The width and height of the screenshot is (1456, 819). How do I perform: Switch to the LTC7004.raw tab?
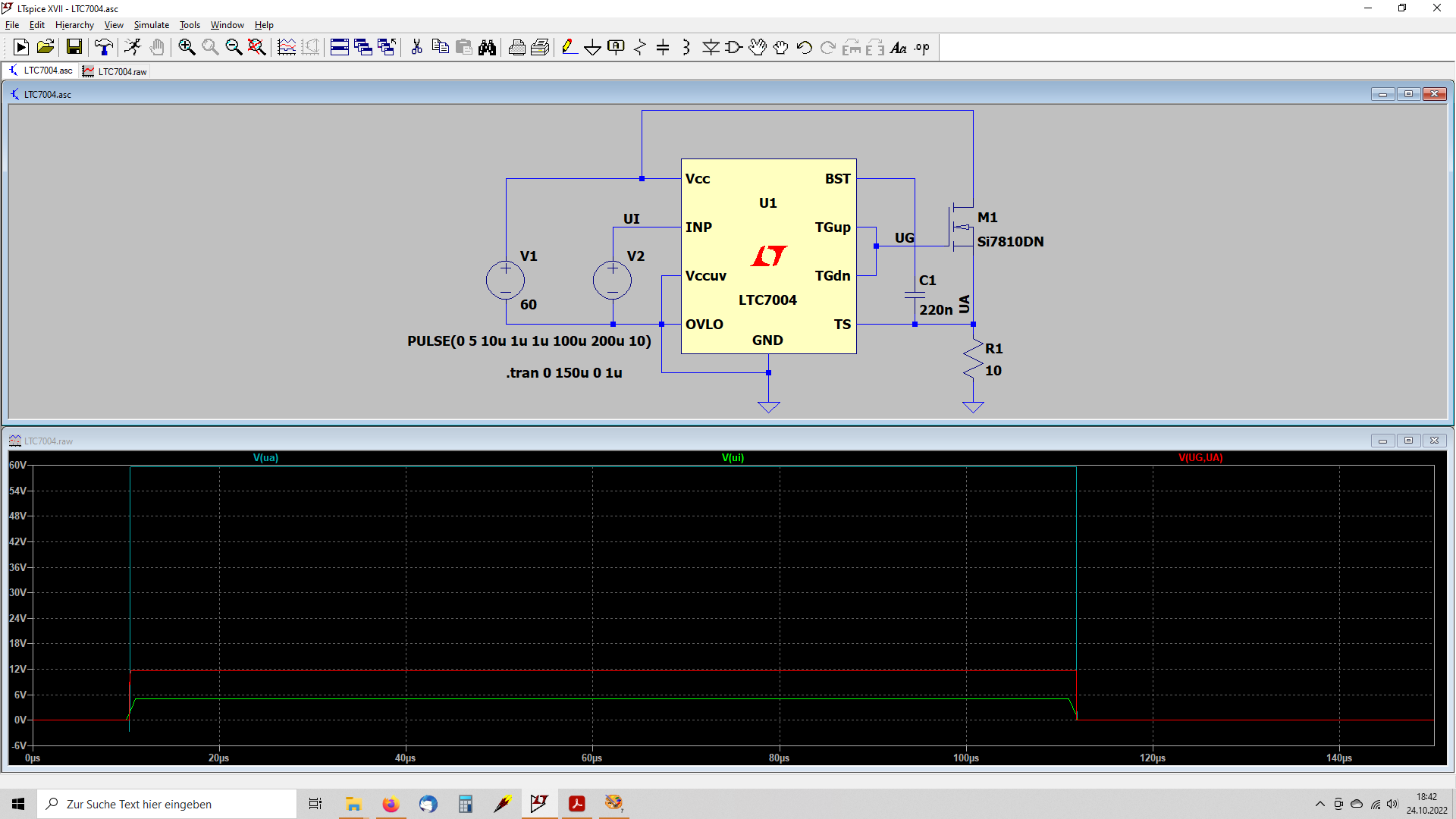click(115, 71)
